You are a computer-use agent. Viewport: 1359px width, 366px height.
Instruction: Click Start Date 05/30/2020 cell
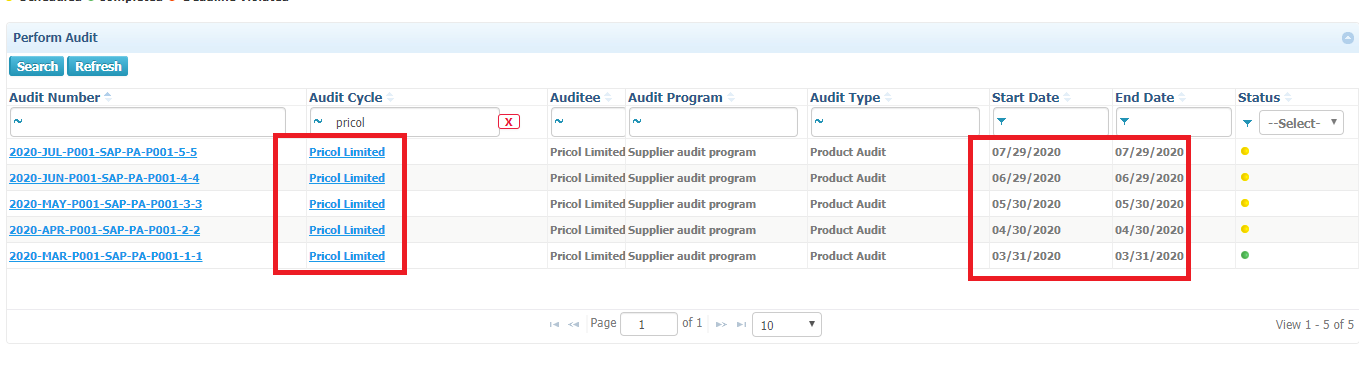[1026, 204]
